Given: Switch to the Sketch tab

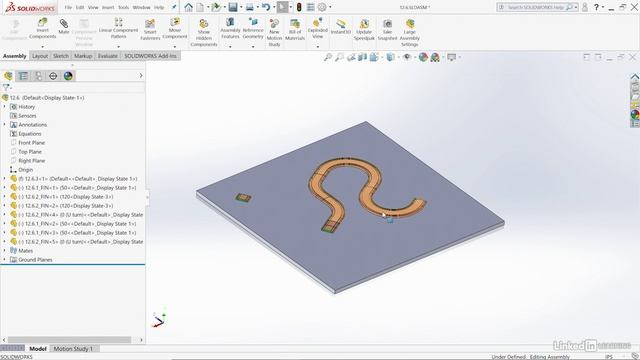Looking at the screenshot, I should 61,56.
